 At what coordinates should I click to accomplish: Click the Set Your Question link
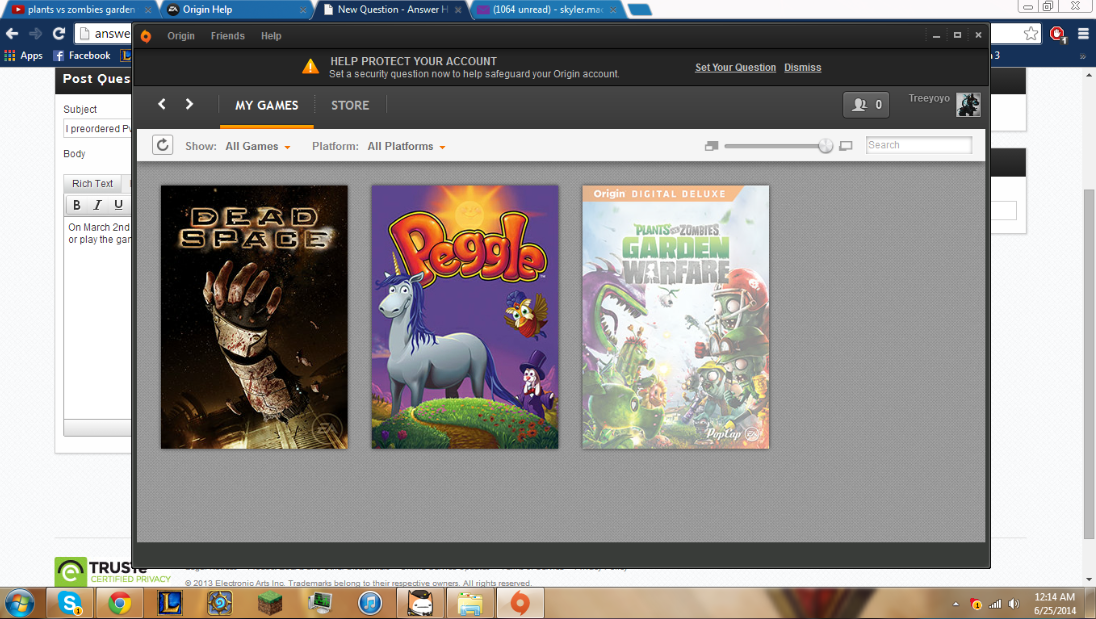(735, 68)
